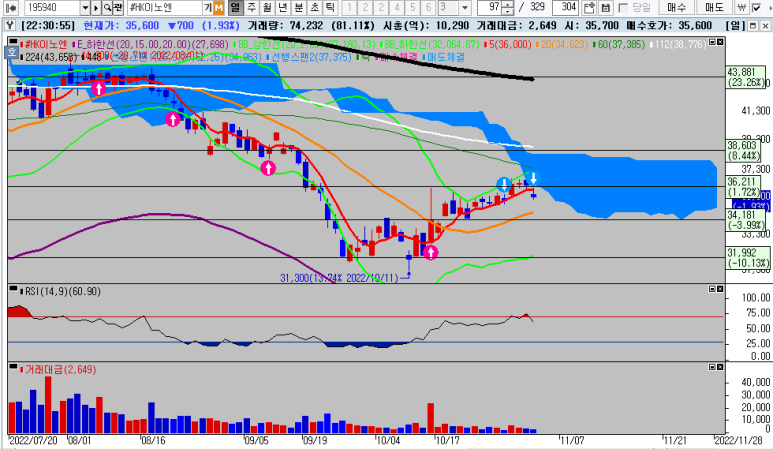Click the 304 data count input field
The width and height of the screenshot is (773, 449).
[x=565, y=7]
